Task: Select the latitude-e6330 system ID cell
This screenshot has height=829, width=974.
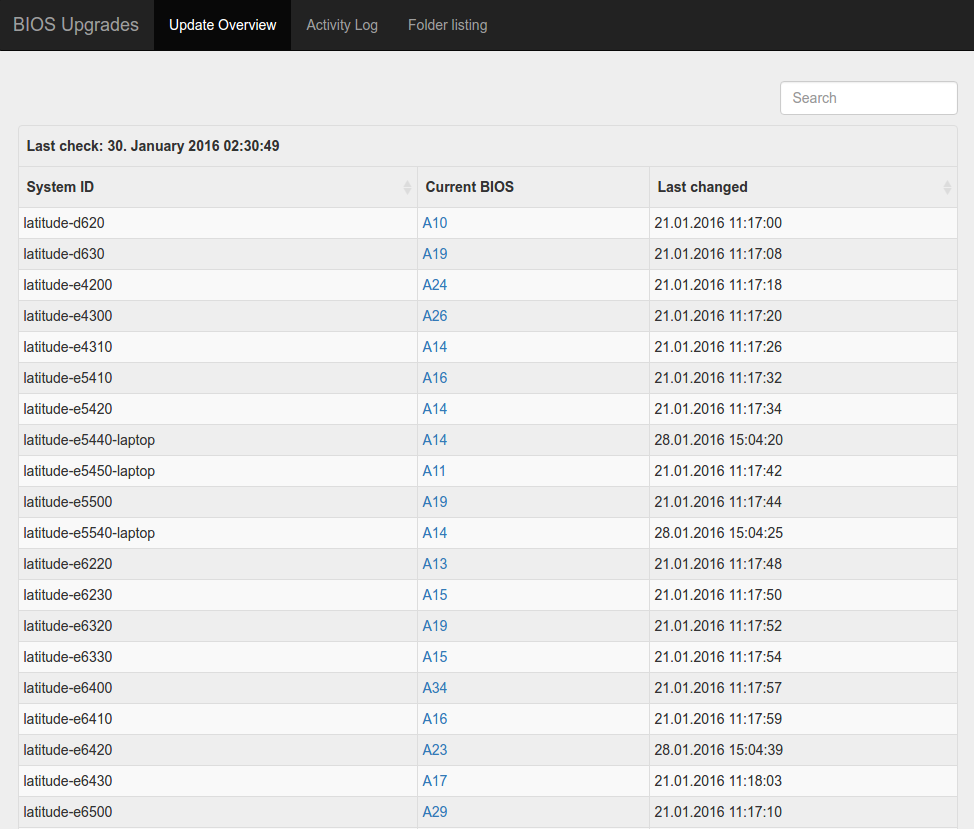Action: point(218,657)
